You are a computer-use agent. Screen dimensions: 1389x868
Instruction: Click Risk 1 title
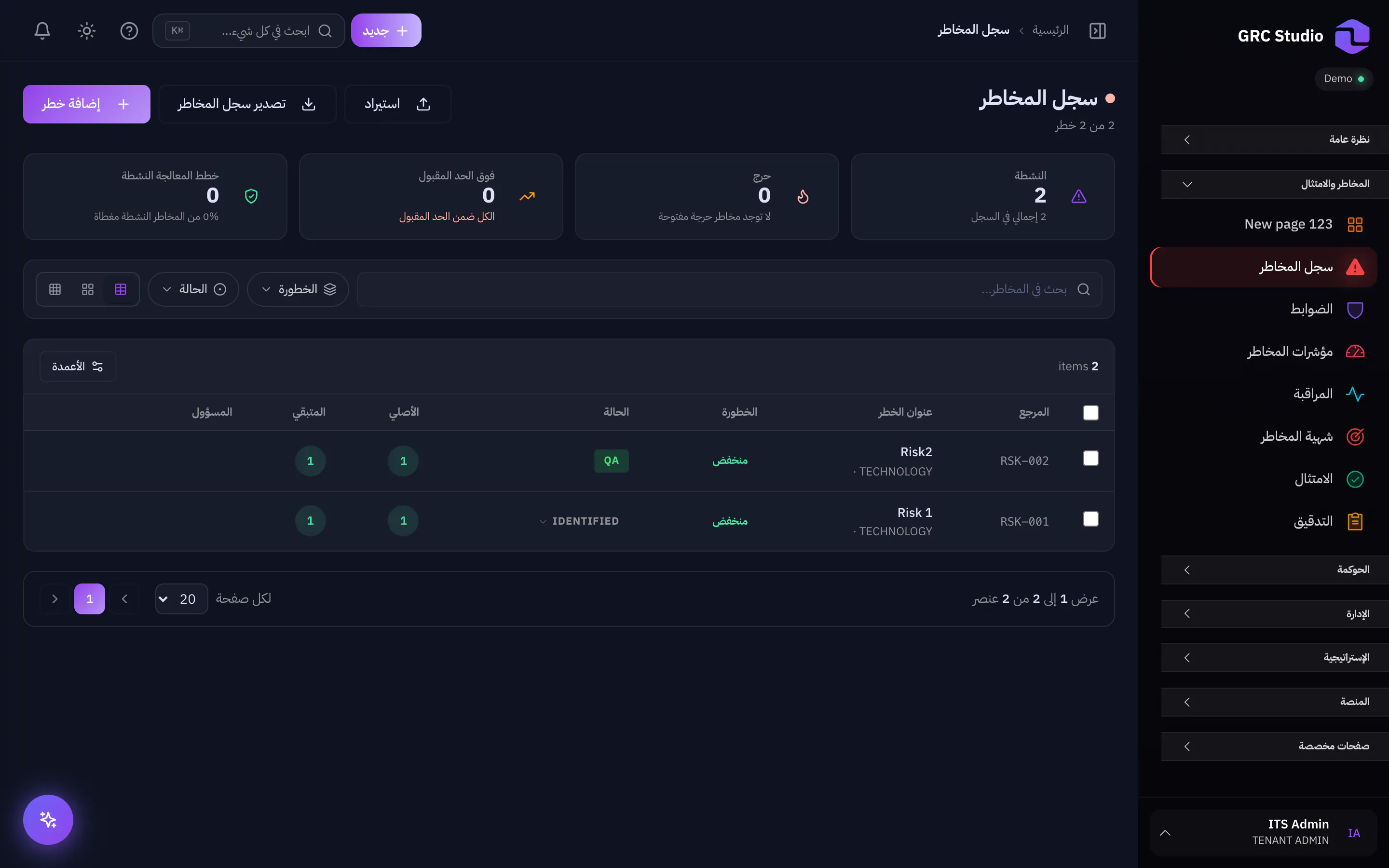pyautogui.click(x=915, y=512)
